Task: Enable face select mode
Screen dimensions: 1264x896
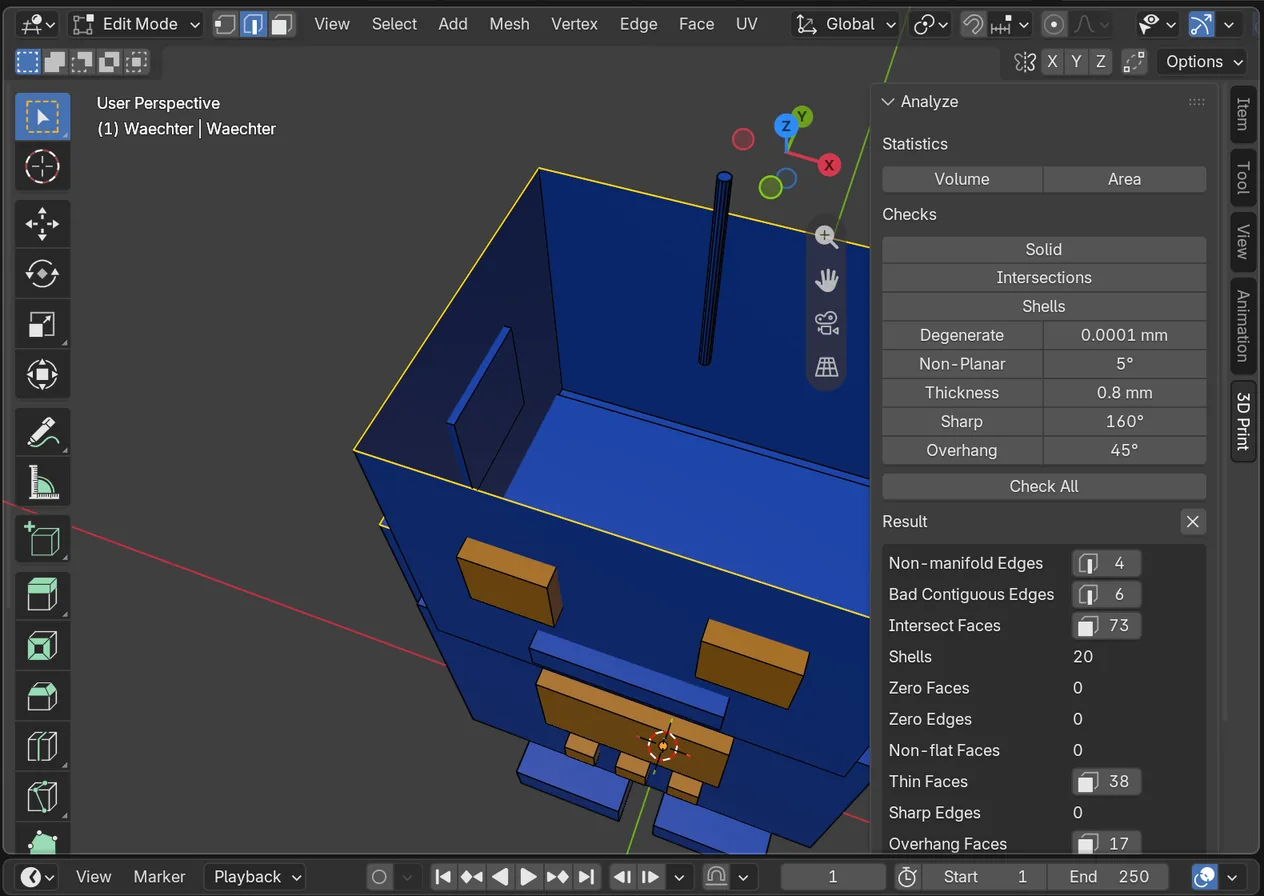Action: pos(282,24)
